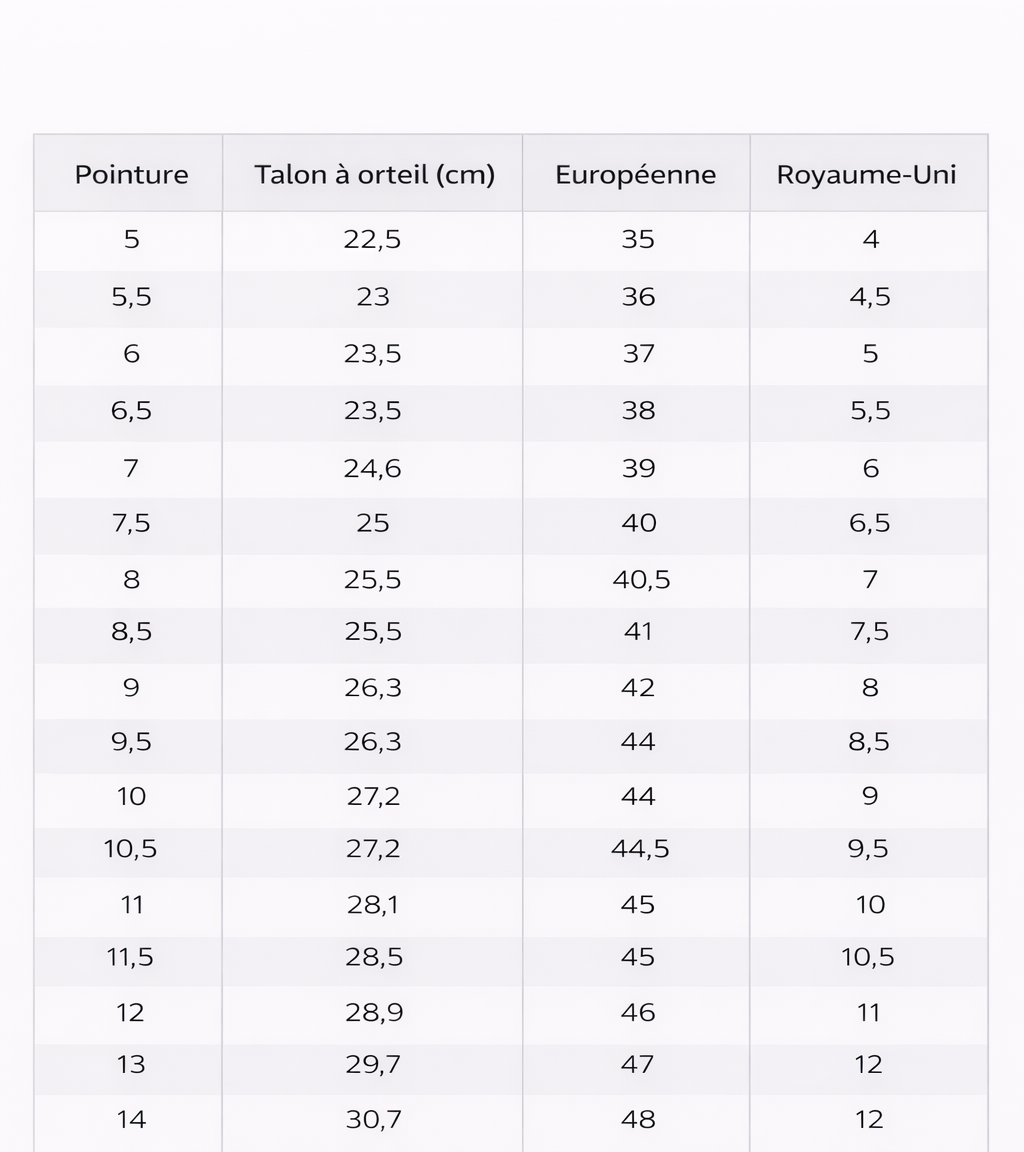Click the Européenne column header
The height and width of the screenshot is (1152, 1024).
(x=635, y=175)
